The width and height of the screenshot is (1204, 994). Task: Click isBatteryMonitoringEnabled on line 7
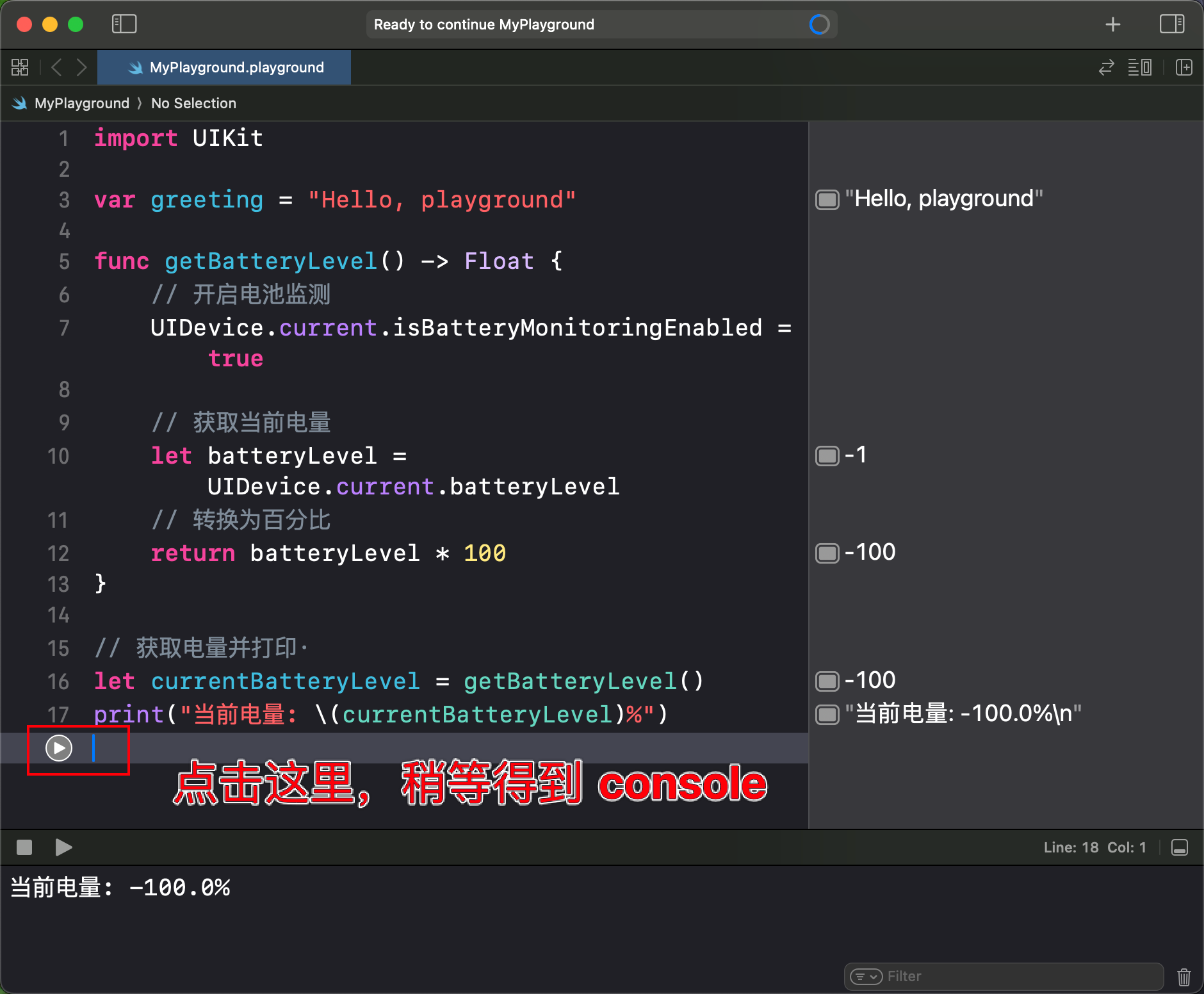tap(577, 328)
